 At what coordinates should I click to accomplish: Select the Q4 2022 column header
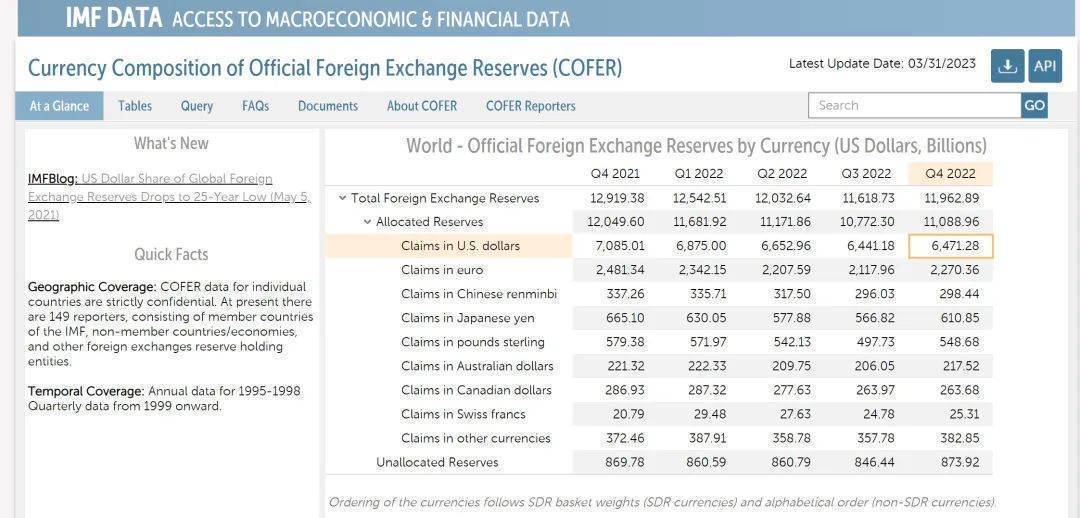pyautogui.click(x=951, y=174)
